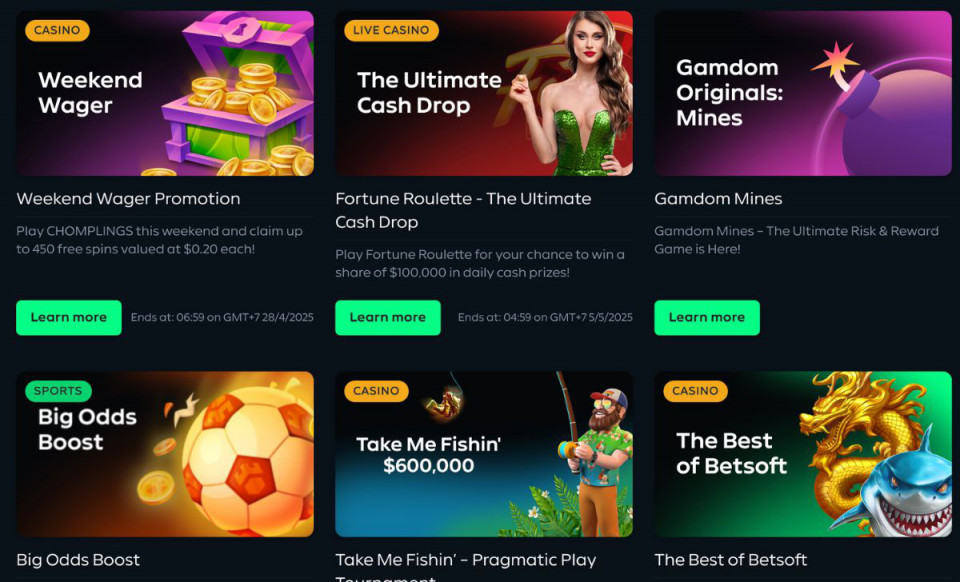Click the CASINO tag on Weekend Wager
Image resolution: width=960 pixels, height=582 pixels.
[57, 31]
